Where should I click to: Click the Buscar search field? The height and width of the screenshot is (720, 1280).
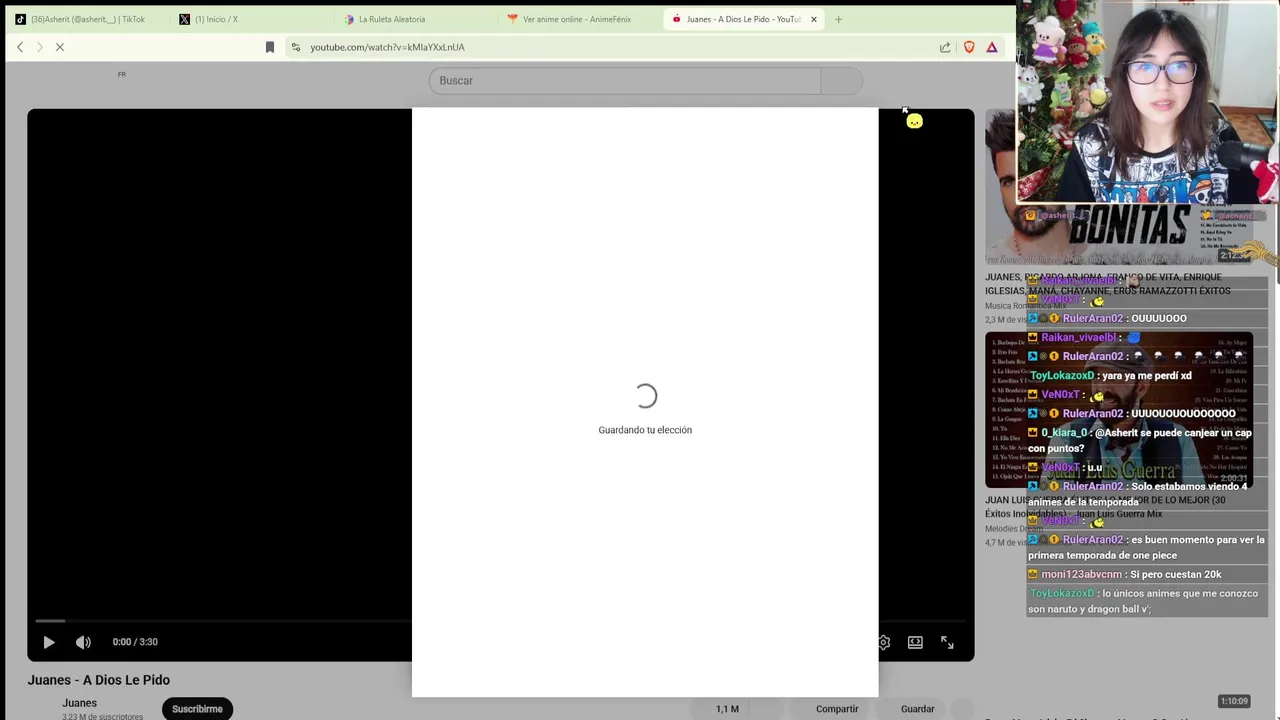[x=625, y=80]
